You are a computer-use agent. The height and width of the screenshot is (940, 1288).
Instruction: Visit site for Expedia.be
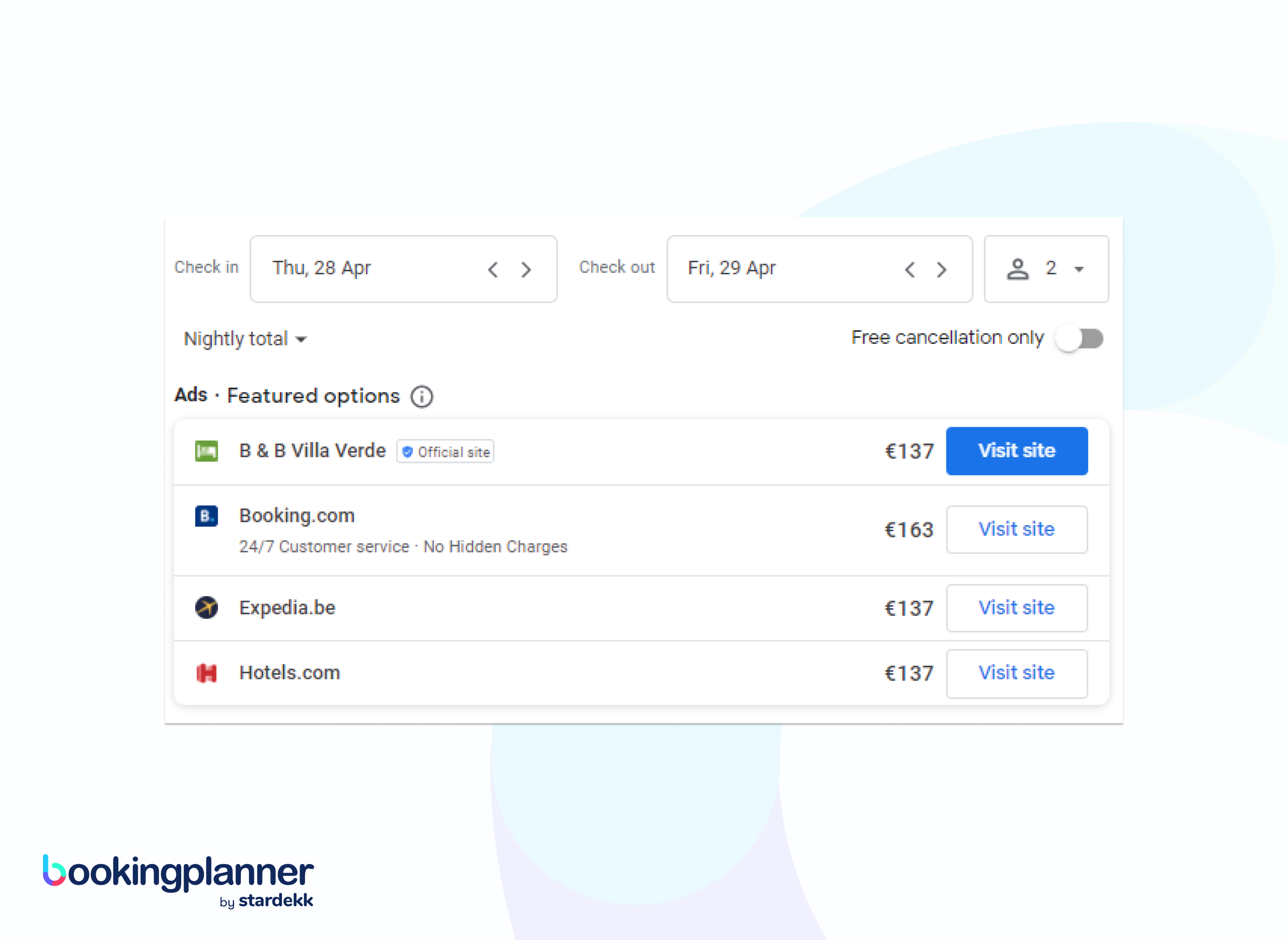coord(1017,608)
